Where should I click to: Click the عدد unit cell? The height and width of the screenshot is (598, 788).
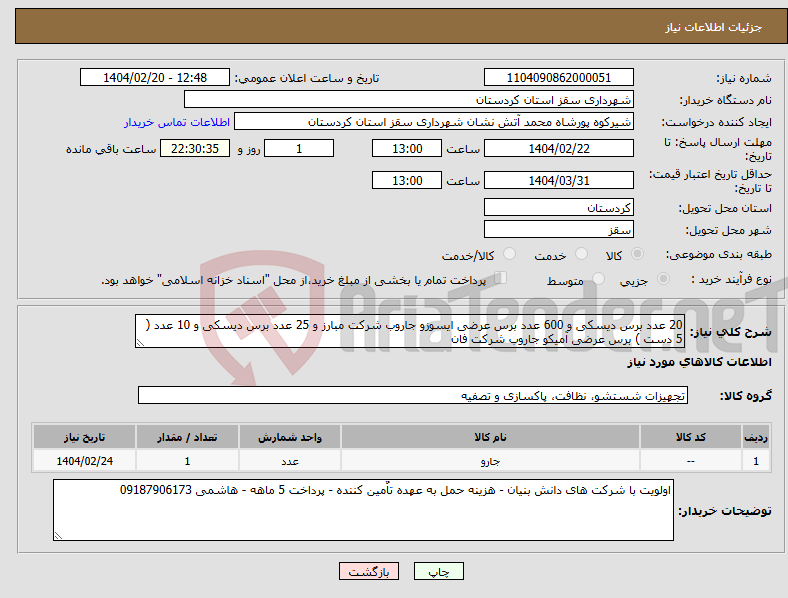(290, 461)
